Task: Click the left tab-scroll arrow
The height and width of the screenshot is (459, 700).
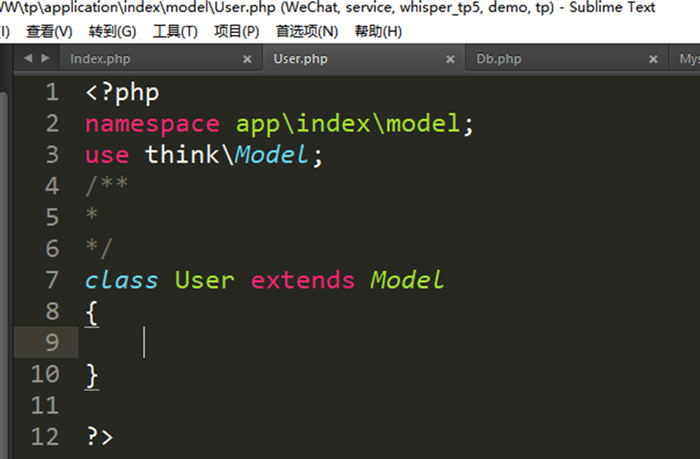Action: [27, 59]
